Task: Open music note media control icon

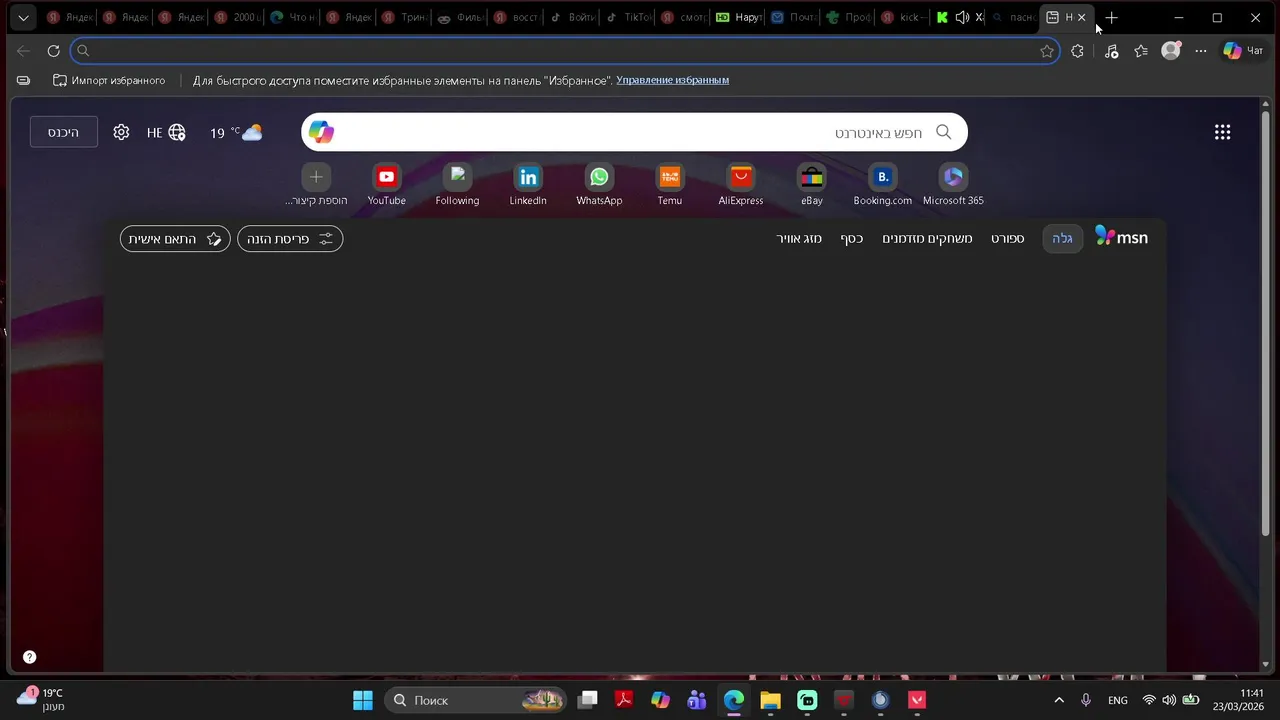Action: [1111, 51]
